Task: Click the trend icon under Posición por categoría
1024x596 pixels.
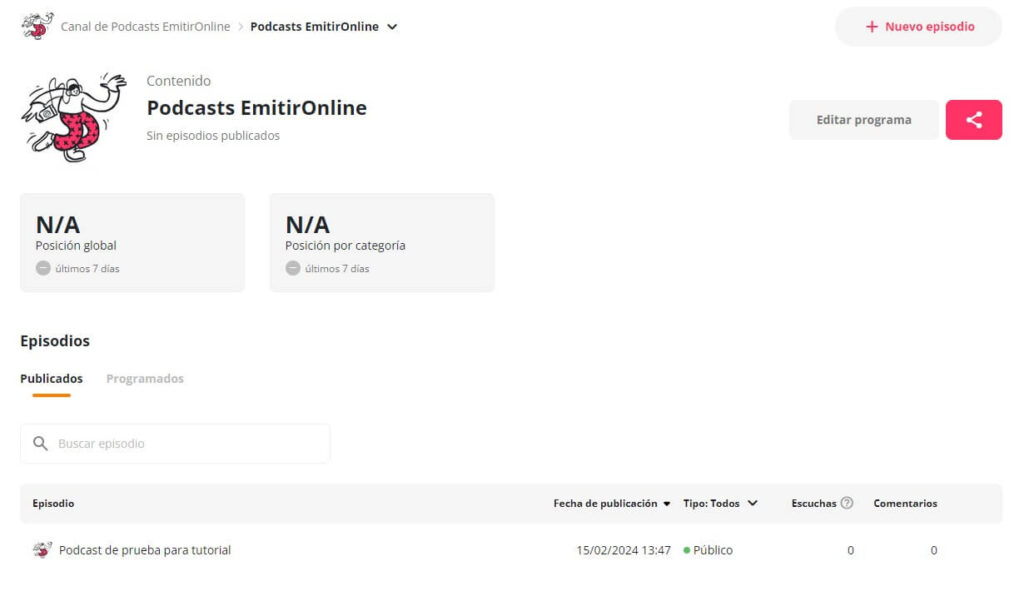Action: click(x=293, y=268)
